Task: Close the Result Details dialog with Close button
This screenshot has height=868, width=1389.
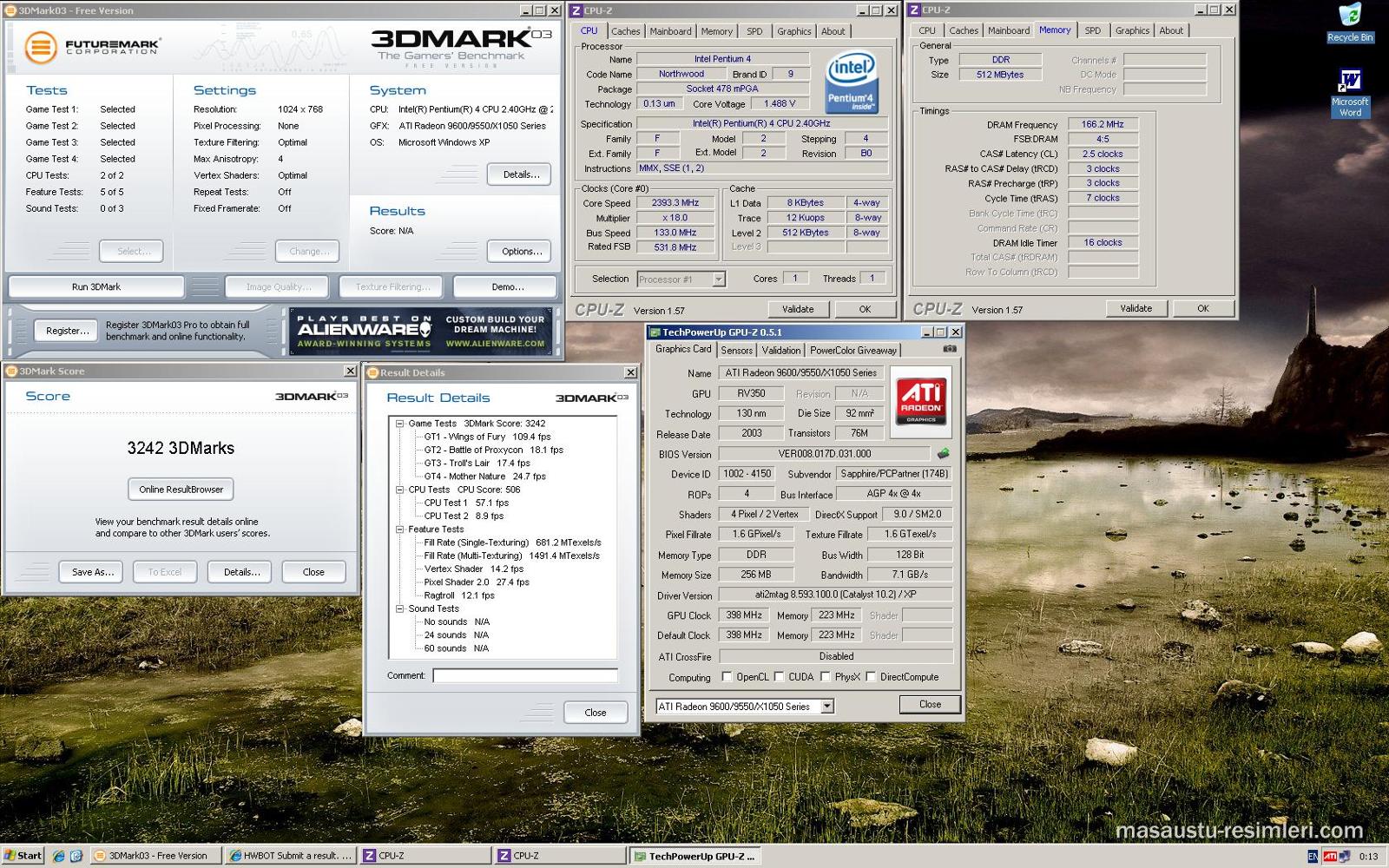Action: tap(595, 712)
